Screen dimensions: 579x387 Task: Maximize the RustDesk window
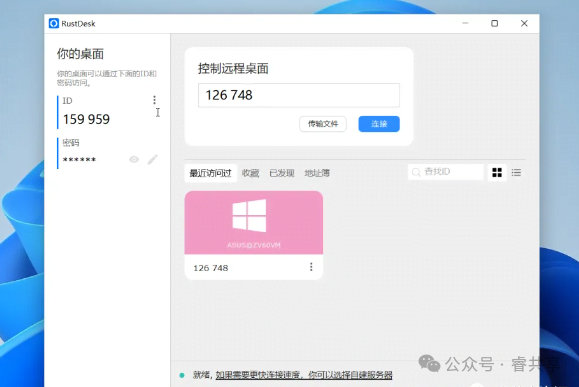[494, 23]
